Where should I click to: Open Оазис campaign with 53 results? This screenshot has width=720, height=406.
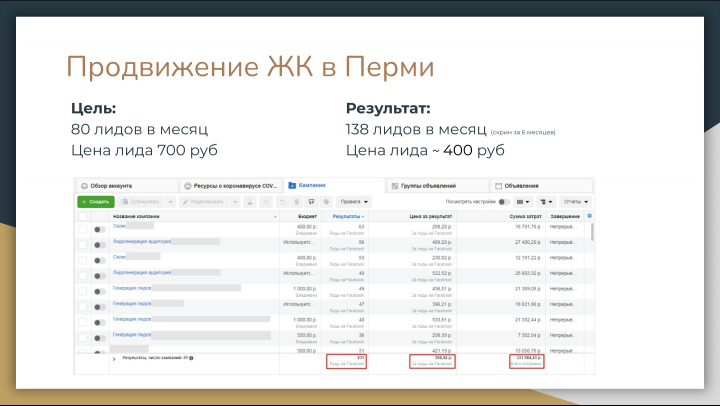tap(119, 257)
